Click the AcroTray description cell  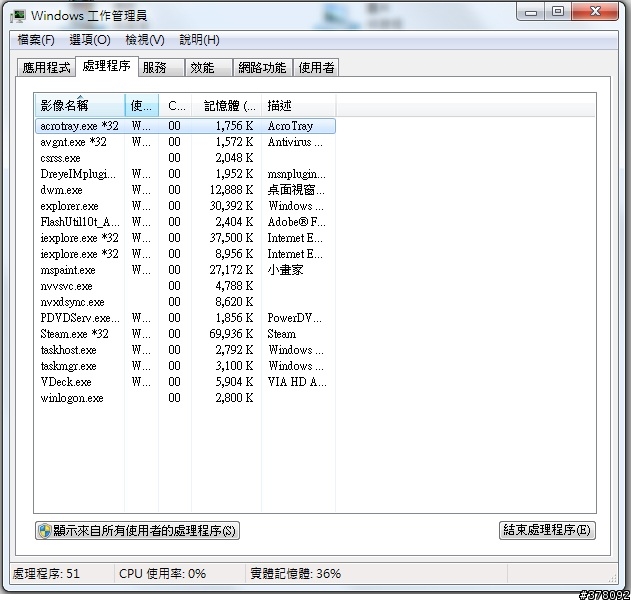click(290, 126)
